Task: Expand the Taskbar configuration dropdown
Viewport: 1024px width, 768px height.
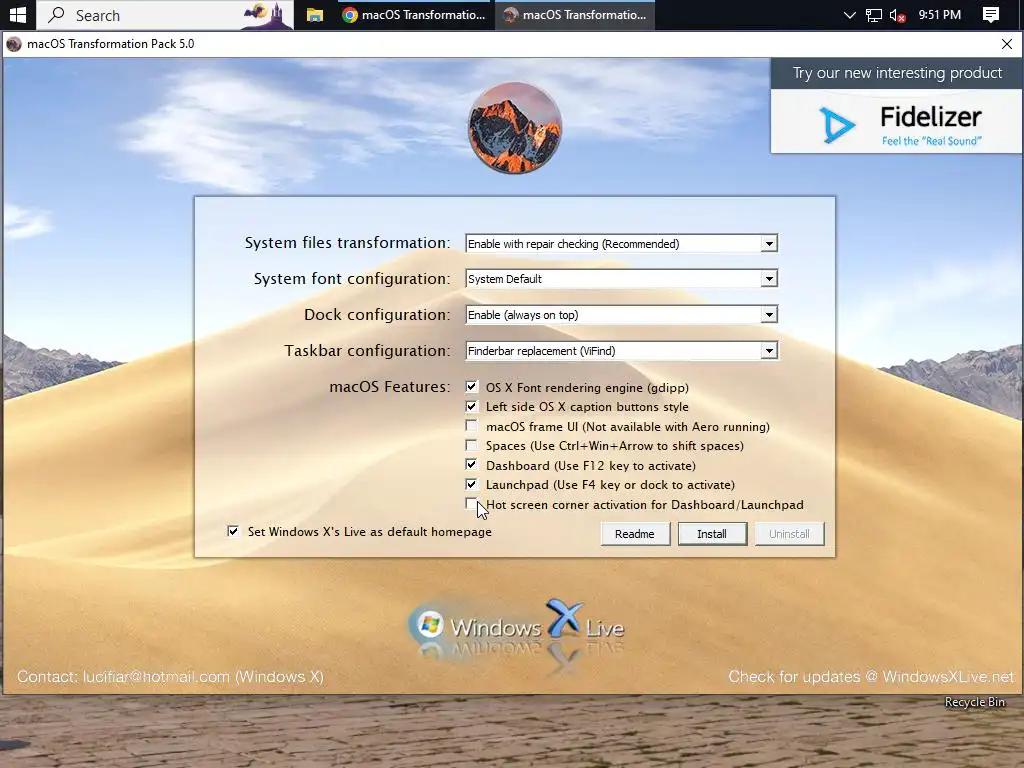Action: (769, 351)
